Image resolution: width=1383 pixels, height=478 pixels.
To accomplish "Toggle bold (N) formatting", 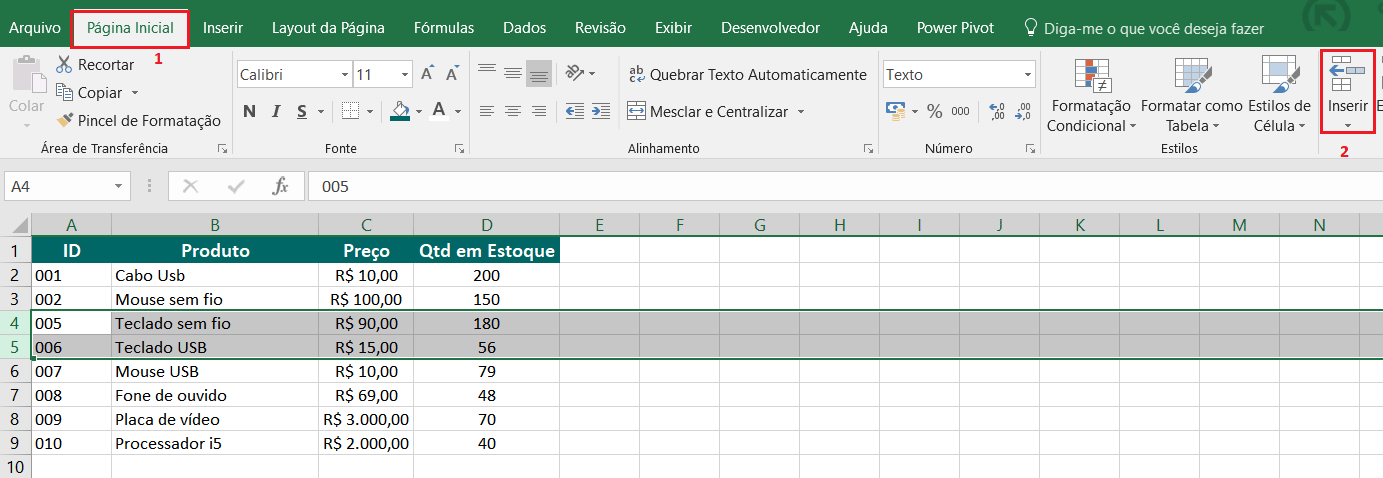I will 249,111.
